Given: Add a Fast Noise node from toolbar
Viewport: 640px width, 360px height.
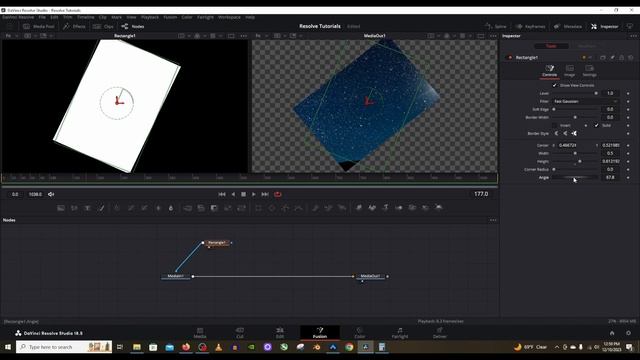Looking at the screenshot, I should [x=74, y=208].
